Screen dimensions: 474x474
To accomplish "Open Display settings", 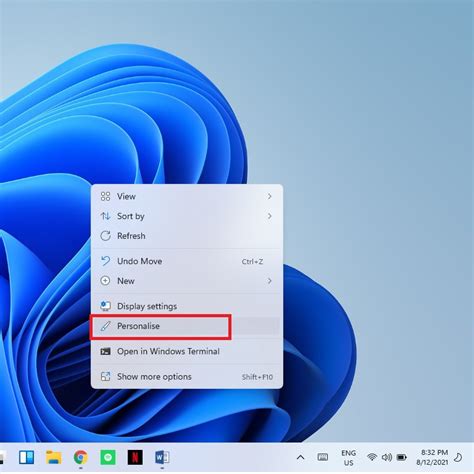I will (187, 306).
